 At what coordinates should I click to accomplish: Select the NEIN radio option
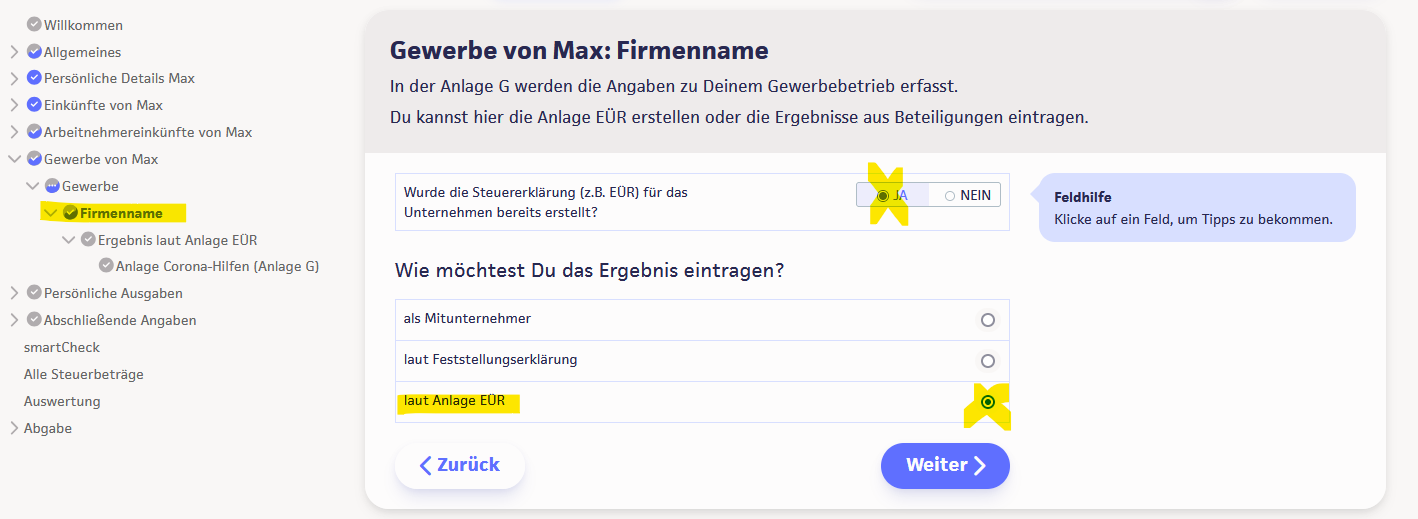(950, 196)
